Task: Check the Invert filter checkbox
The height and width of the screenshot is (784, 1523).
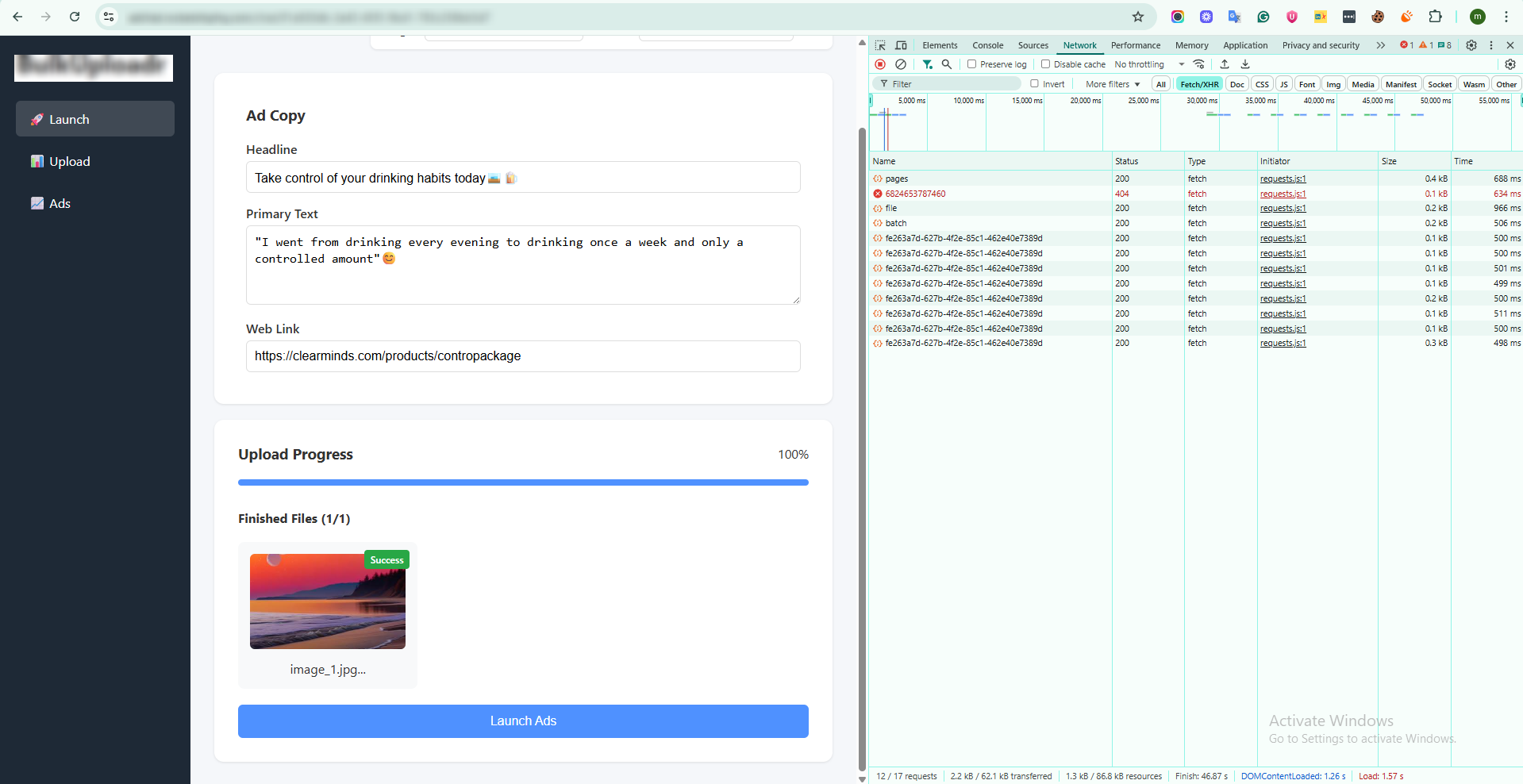Action: tap(1034, 84)
